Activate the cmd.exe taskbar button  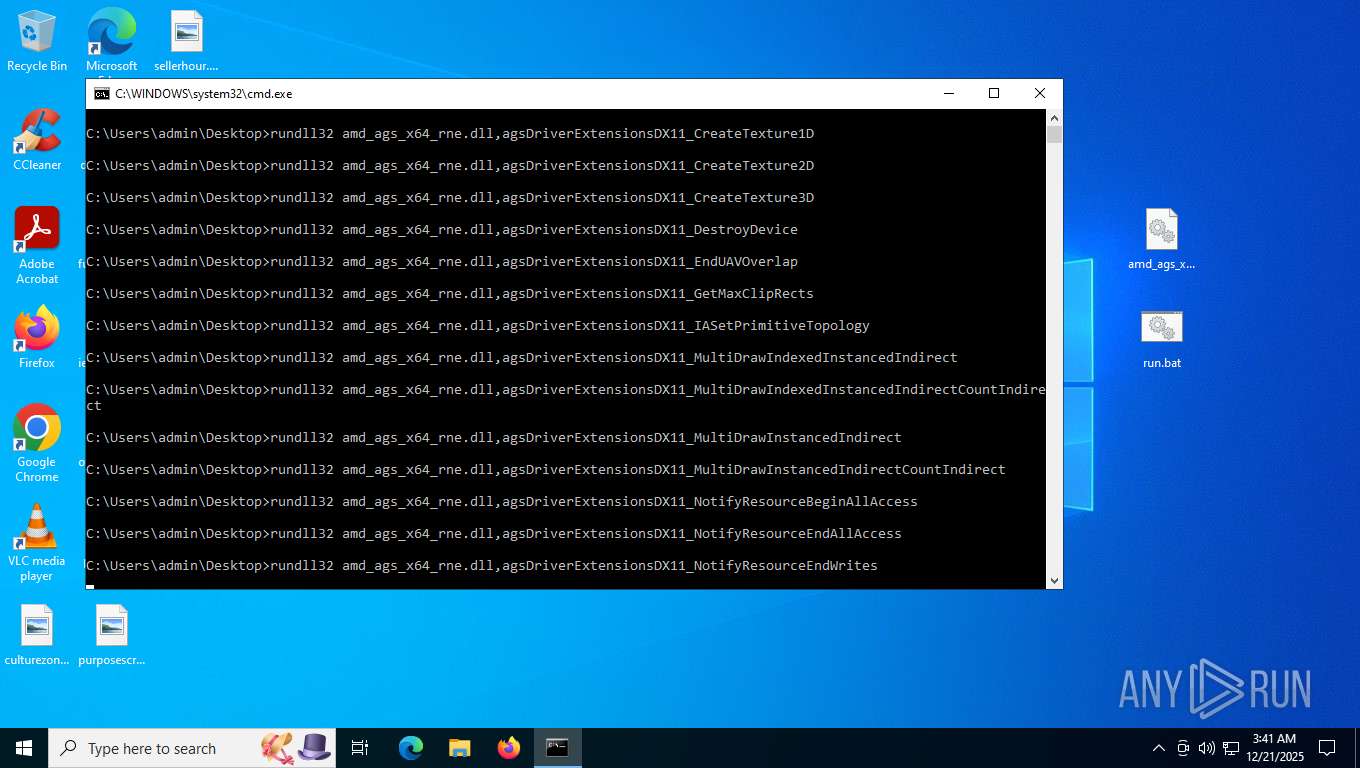coord(558,748)
